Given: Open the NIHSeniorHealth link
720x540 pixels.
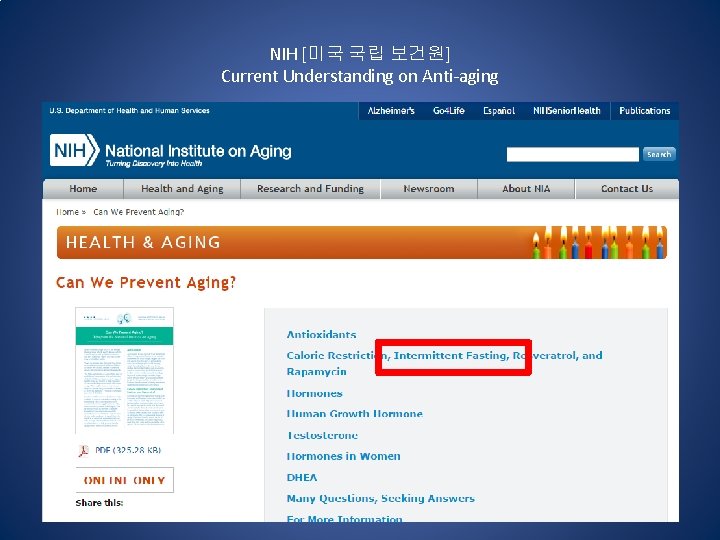Looking at the screenshot, I should [567, 111].
